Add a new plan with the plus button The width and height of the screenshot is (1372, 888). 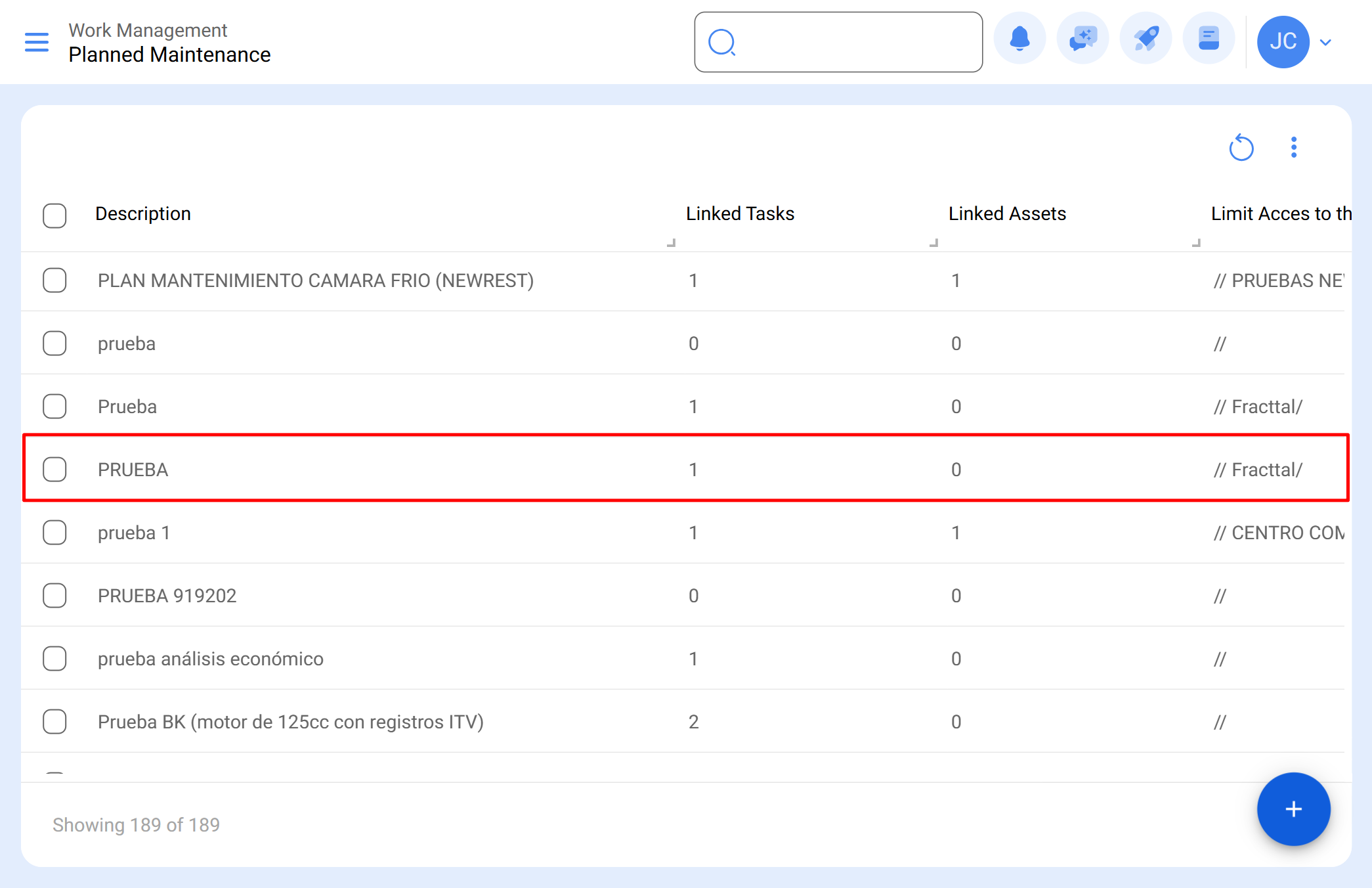(x=1293, y=809)
